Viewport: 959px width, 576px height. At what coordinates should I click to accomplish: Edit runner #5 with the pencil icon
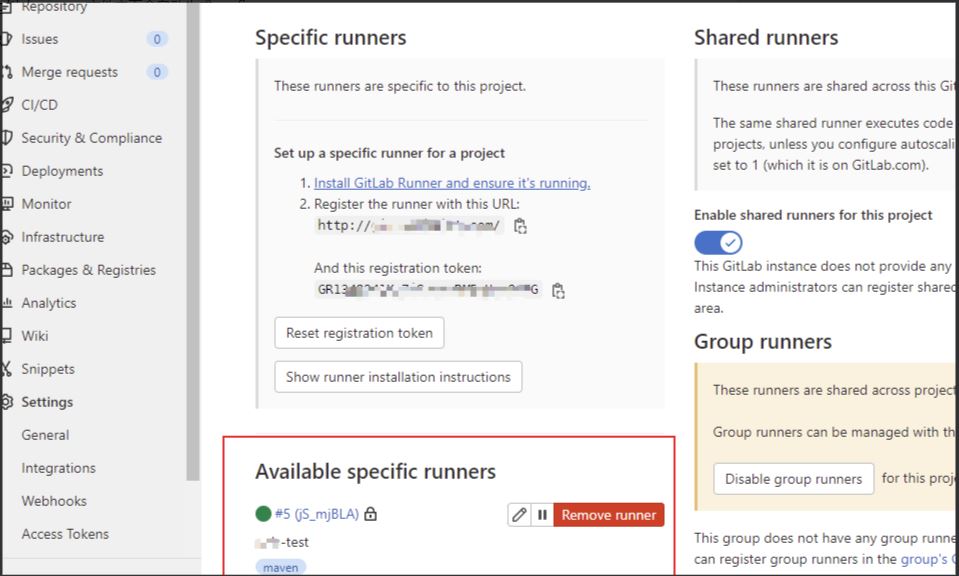pos(517,514)
